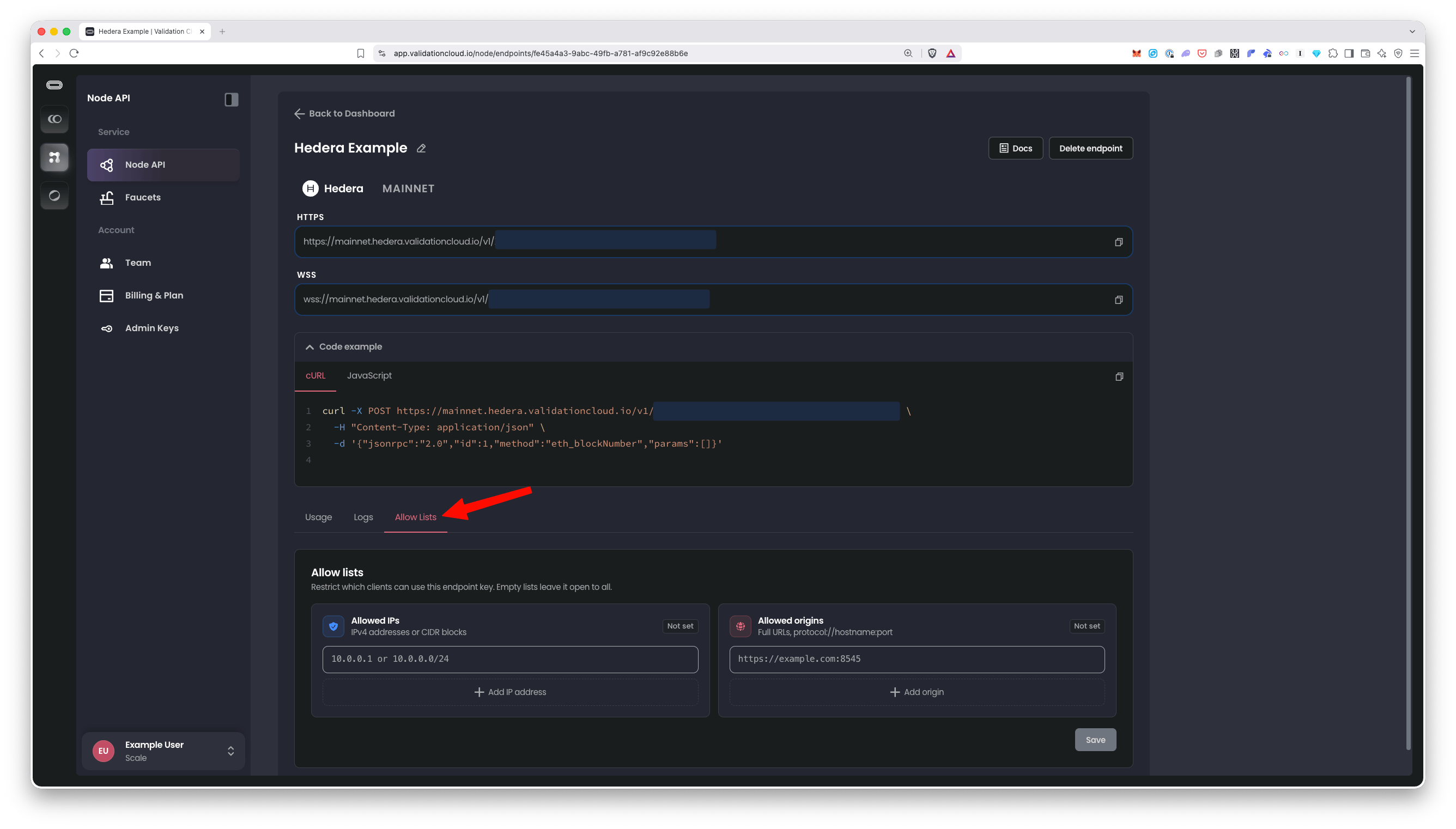The width and height of the screenshot is (1456, 829).
Task: Open the Brave Shields icon
Action: 932,53
